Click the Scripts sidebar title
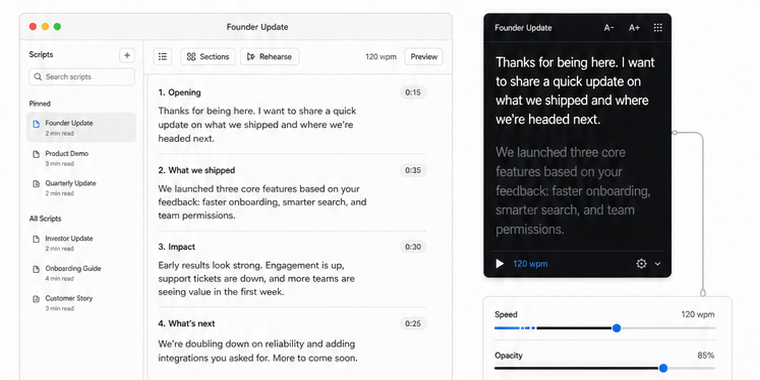Screen dimensions: 760x380 tap(41, 54)
